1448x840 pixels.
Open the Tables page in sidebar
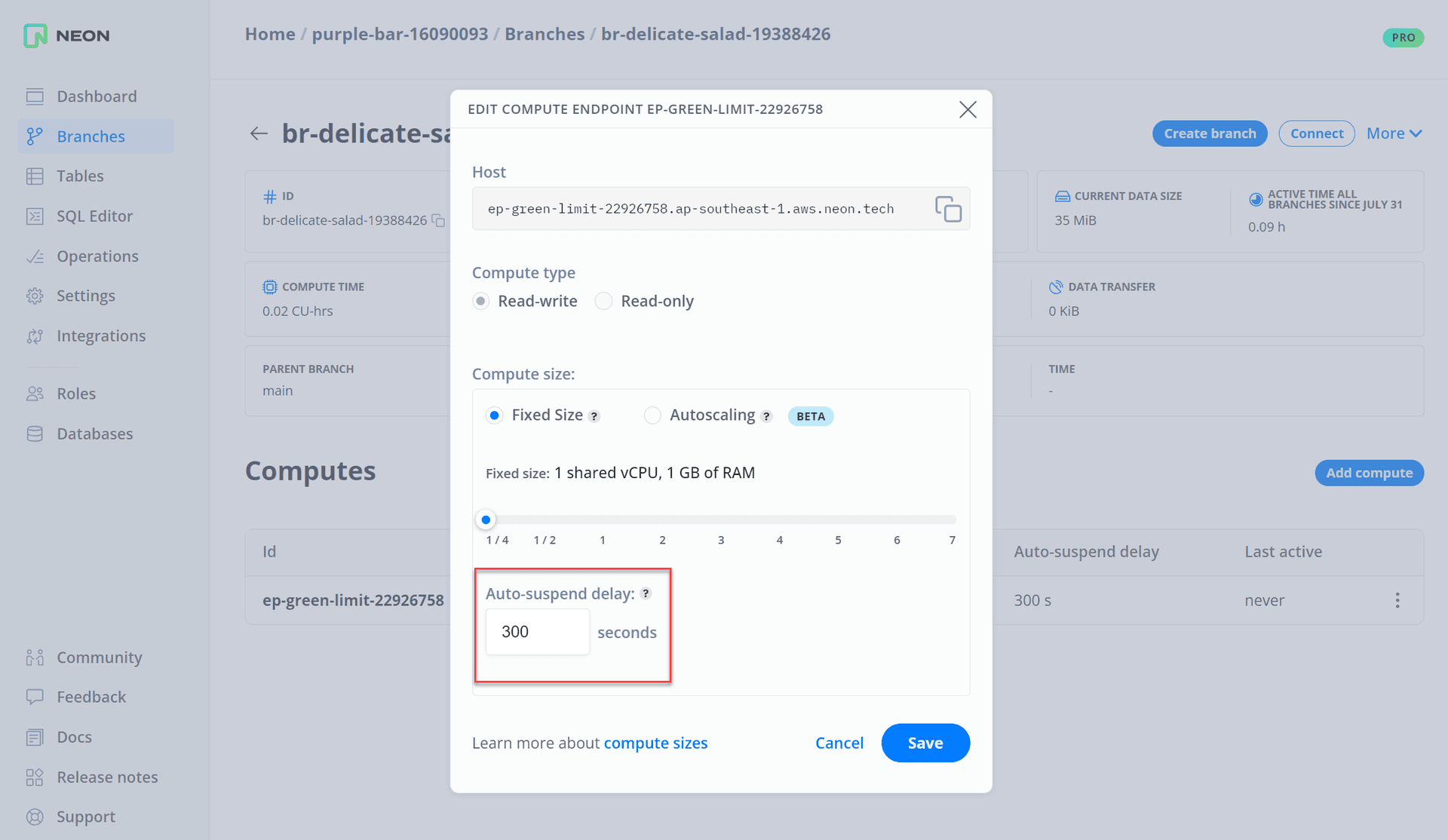click(x=80, y=176)
